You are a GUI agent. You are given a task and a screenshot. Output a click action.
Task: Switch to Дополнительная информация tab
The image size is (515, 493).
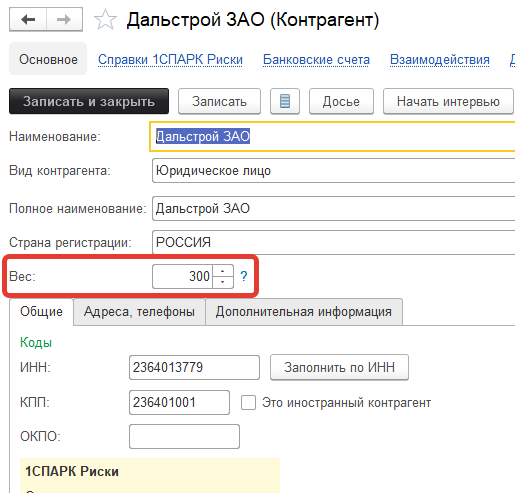click(x=304, y=312)
